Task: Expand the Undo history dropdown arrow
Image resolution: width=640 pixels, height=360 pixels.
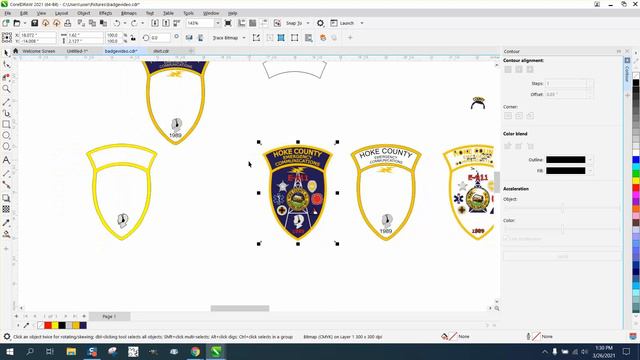Action: tap(124, 23)
